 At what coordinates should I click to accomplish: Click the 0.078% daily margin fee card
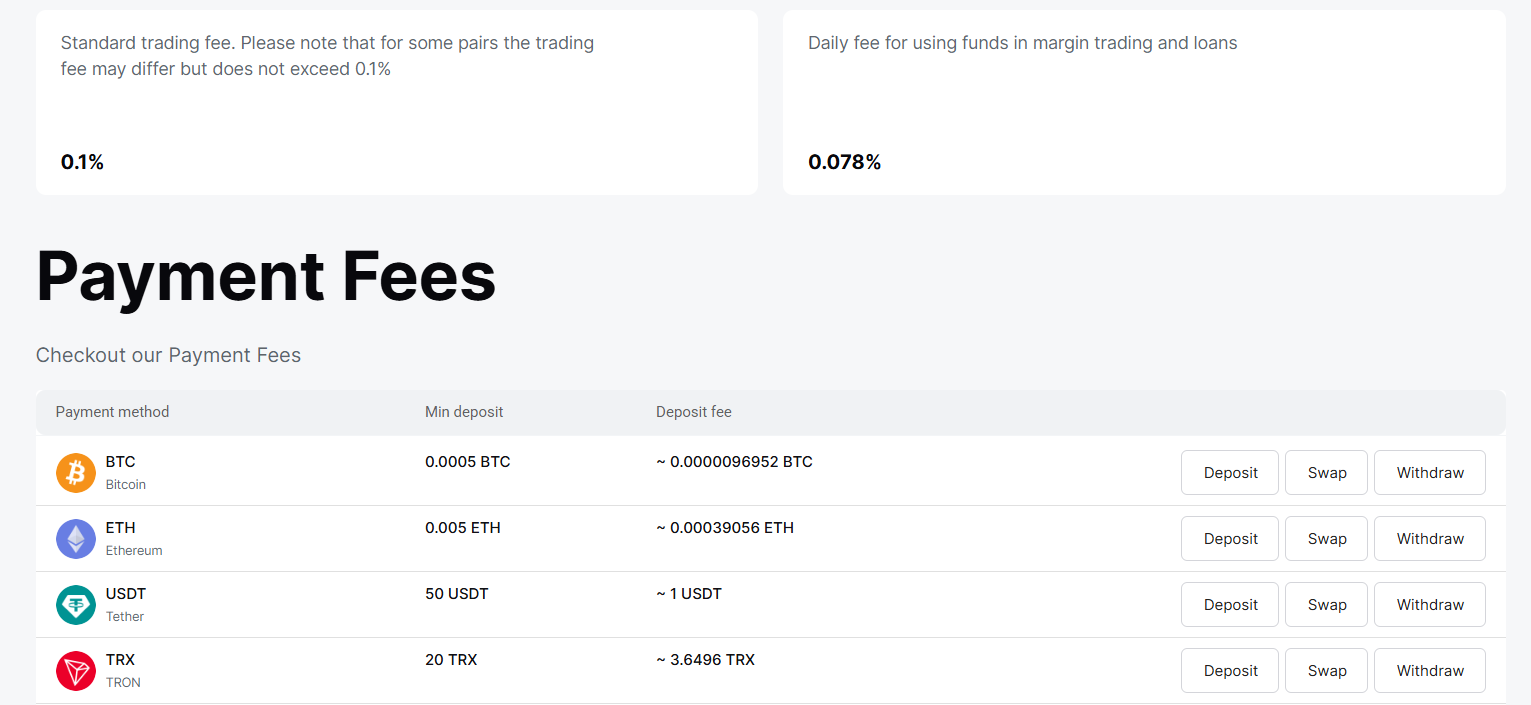pos(1143,102)
